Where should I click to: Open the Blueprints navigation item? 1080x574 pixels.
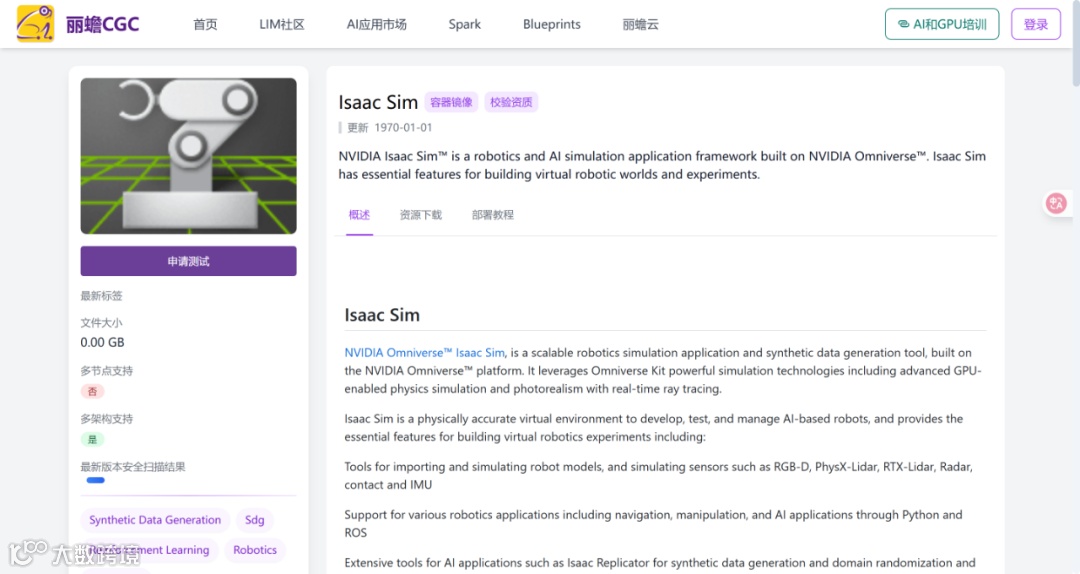tap(552, 24)
